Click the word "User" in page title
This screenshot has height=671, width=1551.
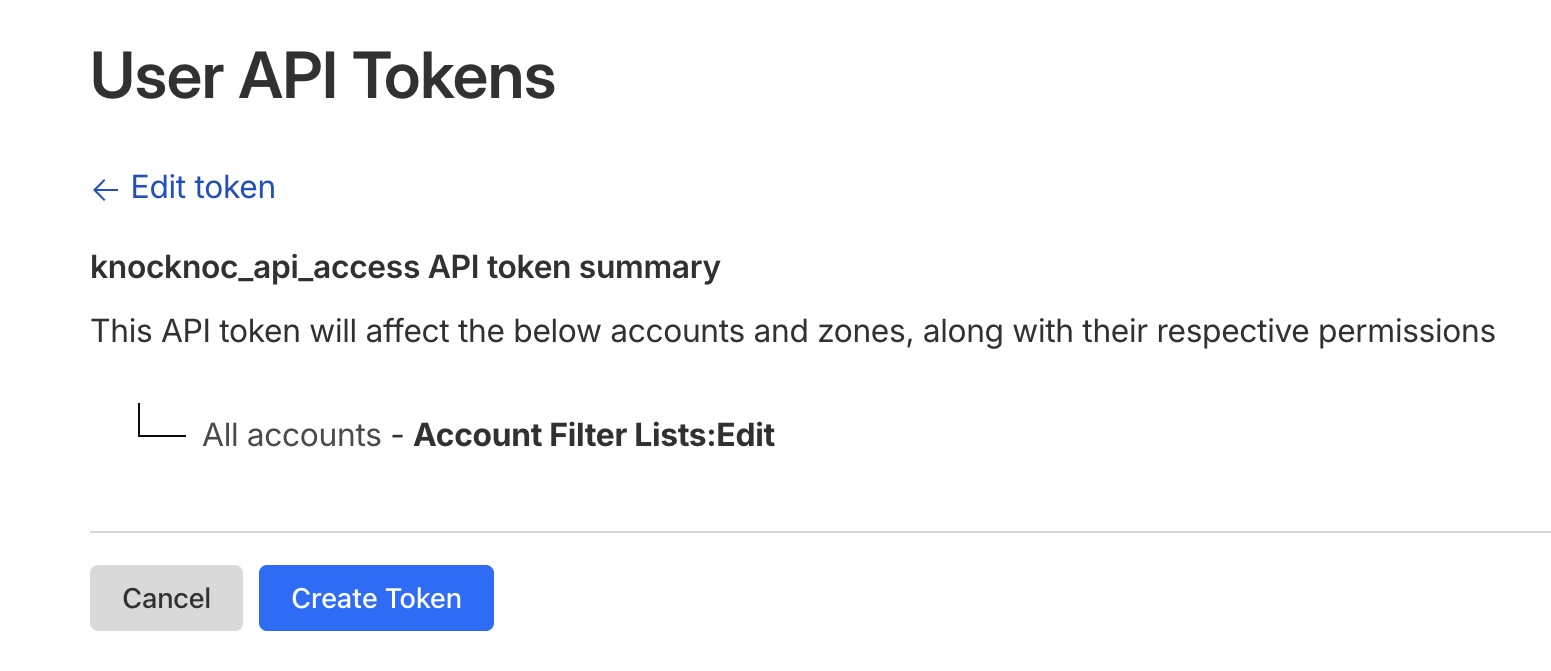pyautogui.click(x=155, y=77)
